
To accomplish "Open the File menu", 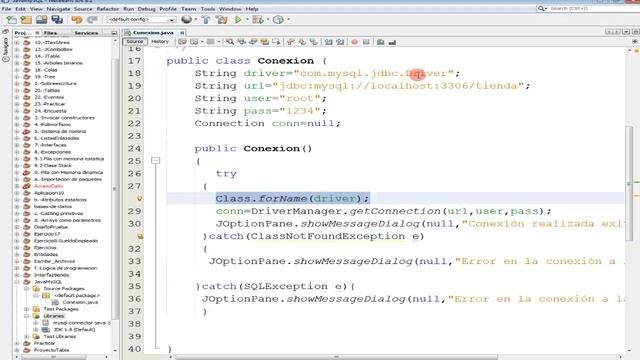I will pos(7,9).
